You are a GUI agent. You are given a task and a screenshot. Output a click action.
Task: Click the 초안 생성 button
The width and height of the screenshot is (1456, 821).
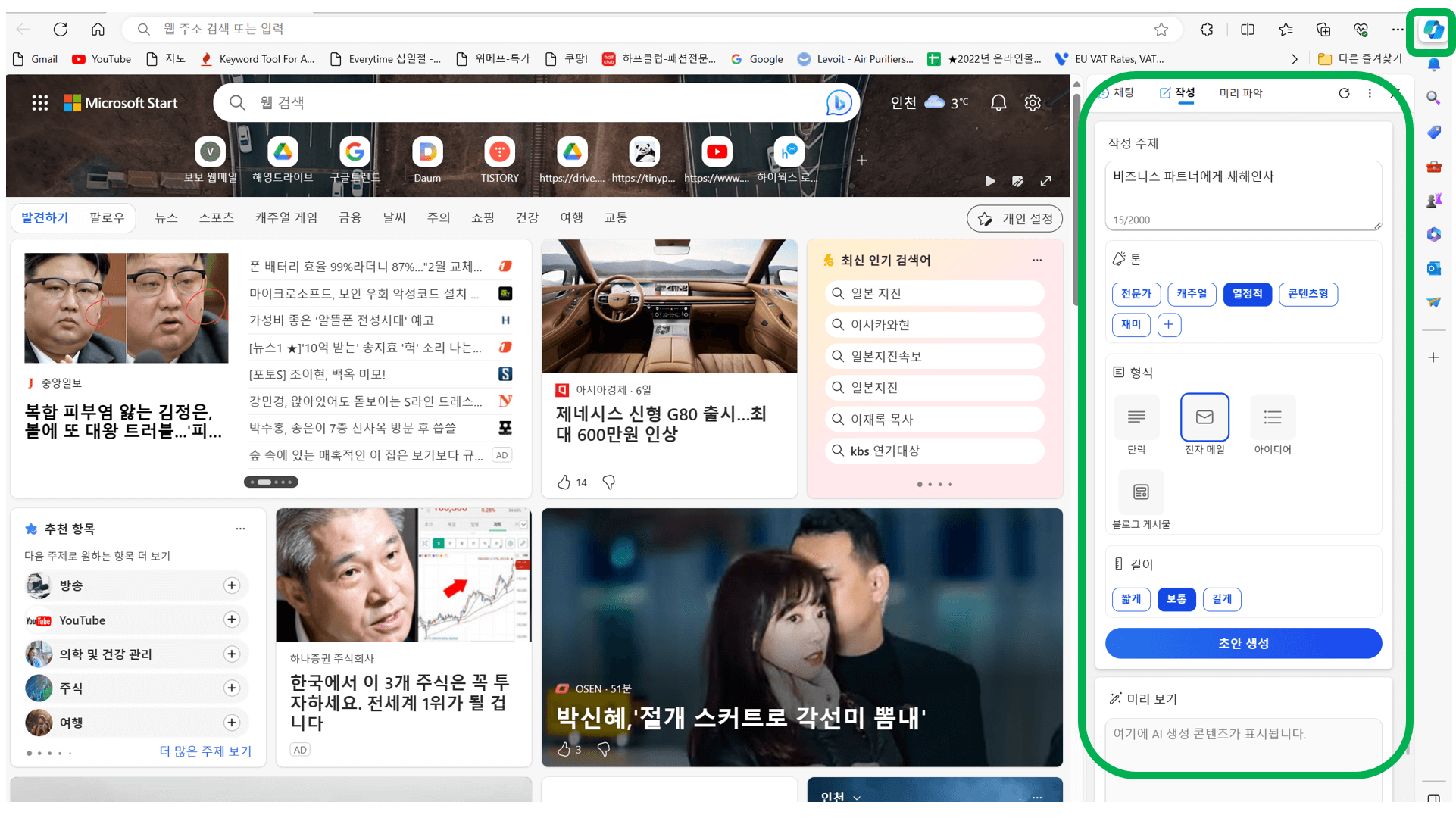click(1243, 643)
